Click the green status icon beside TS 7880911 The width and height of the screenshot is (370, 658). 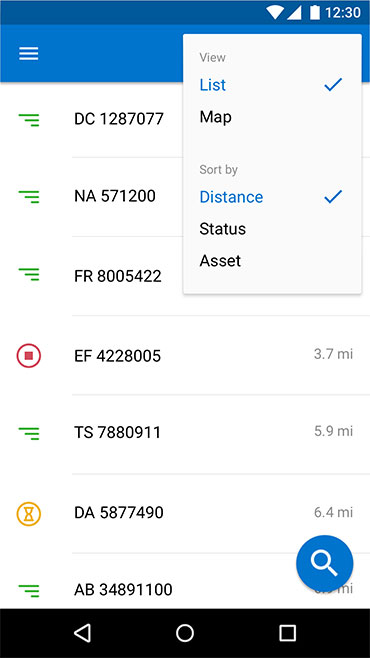tap(29, 433)
